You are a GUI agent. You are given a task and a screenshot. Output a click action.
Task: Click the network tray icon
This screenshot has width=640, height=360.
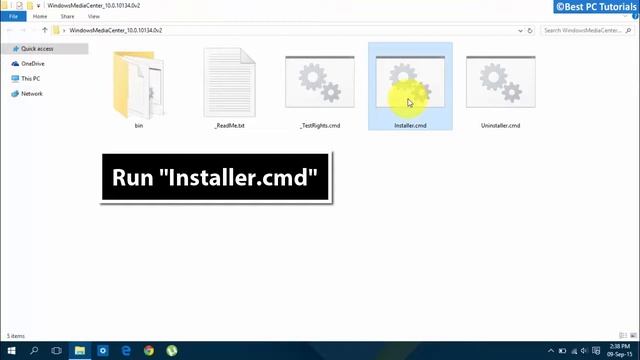(574, 351)
